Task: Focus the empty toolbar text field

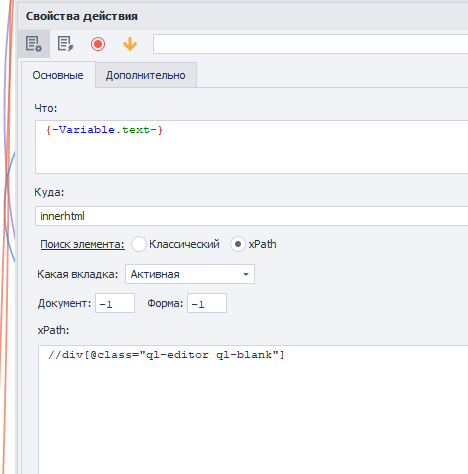Action: tap(310, 44)
